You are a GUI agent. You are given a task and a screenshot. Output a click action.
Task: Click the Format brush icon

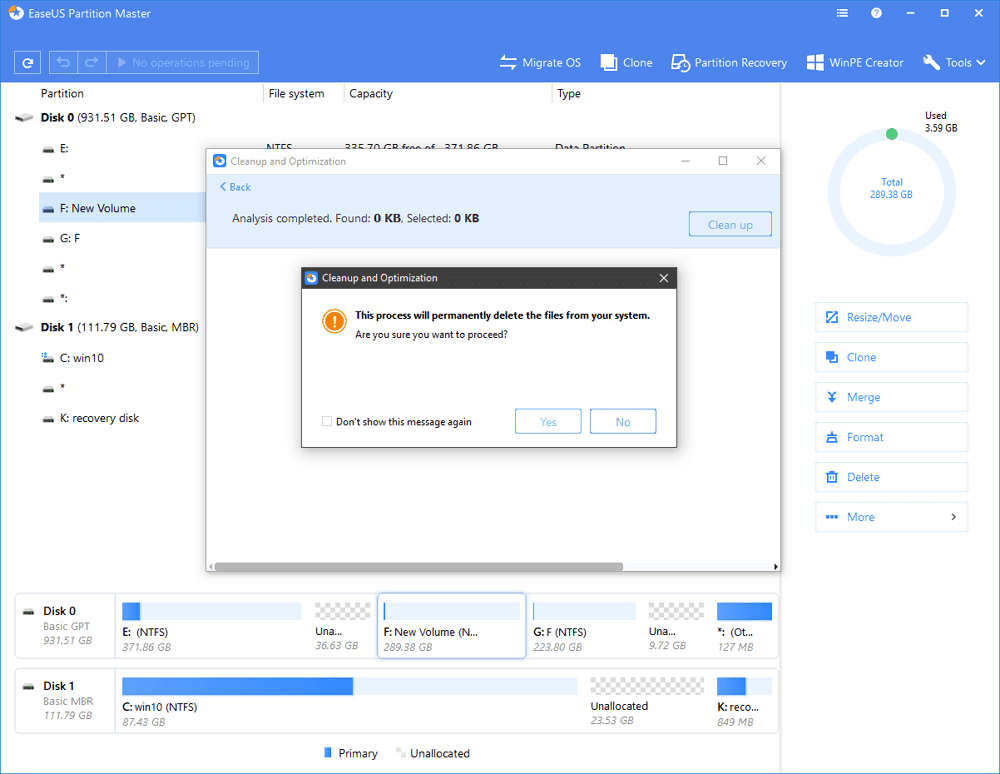click(x=832, y=437)
